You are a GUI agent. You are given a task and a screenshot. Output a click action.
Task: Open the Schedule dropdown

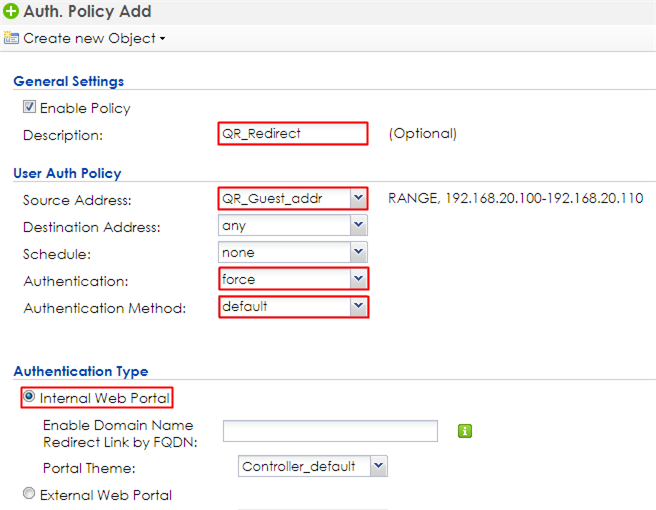click(x=359, y=252)
